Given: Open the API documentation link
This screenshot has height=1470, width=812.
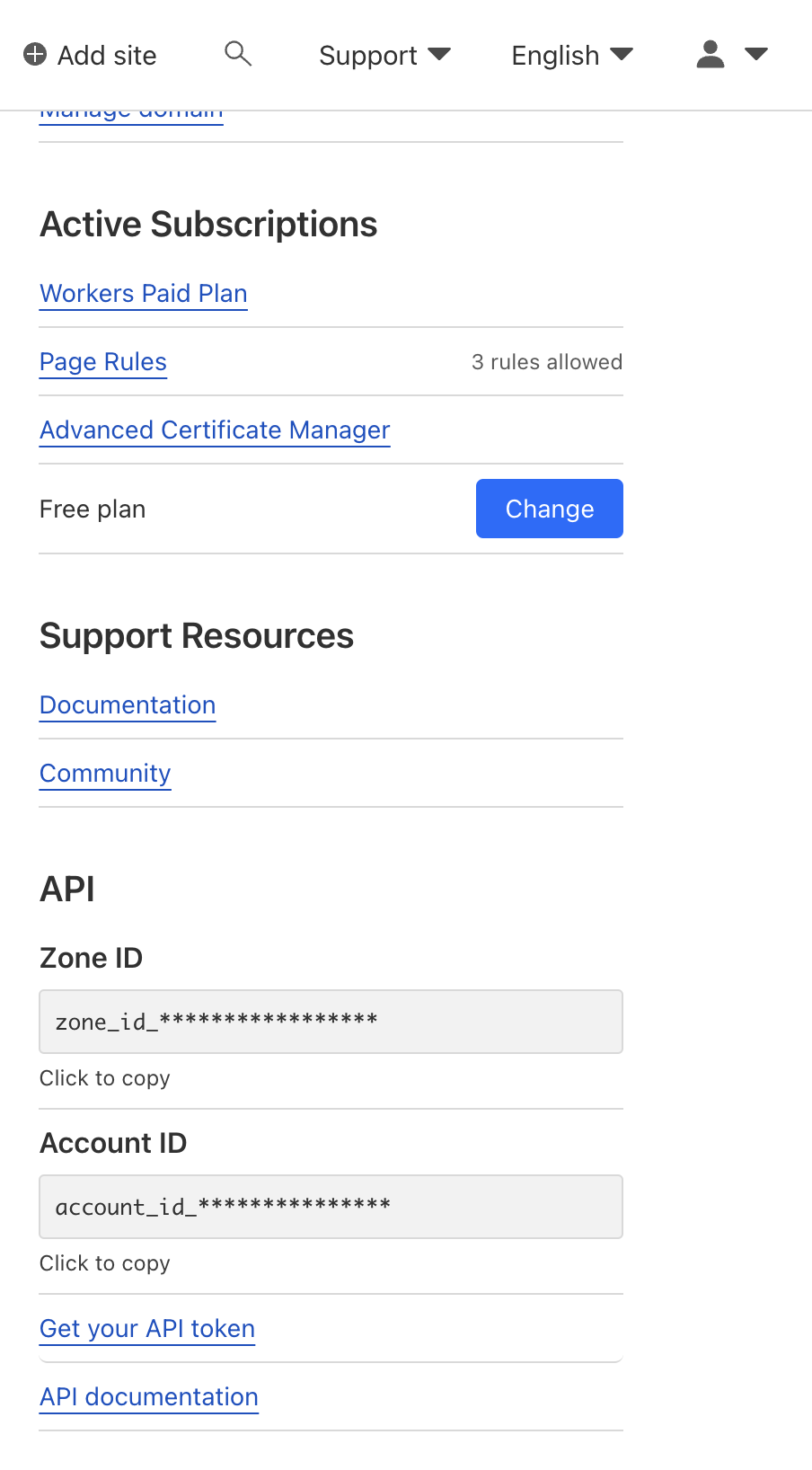Looking at the screenshot, I should point(149,1397).
